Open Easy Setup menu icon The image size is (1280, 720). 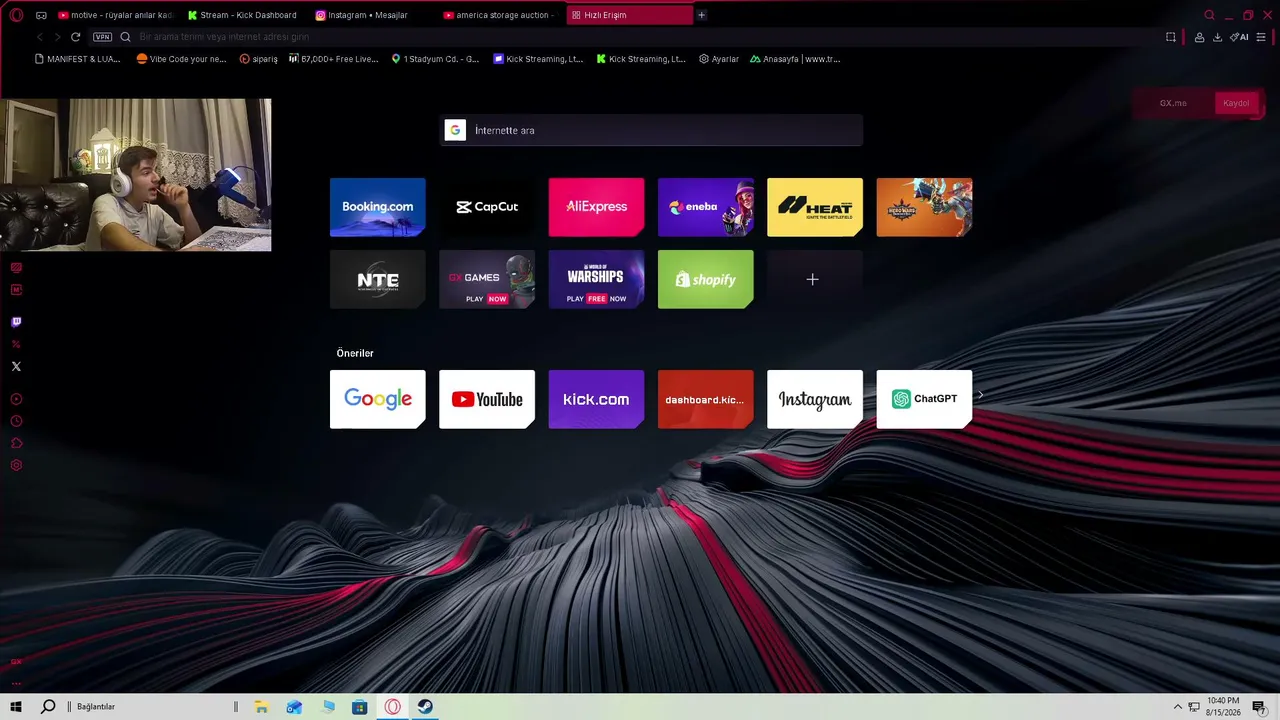point(1262,37)
